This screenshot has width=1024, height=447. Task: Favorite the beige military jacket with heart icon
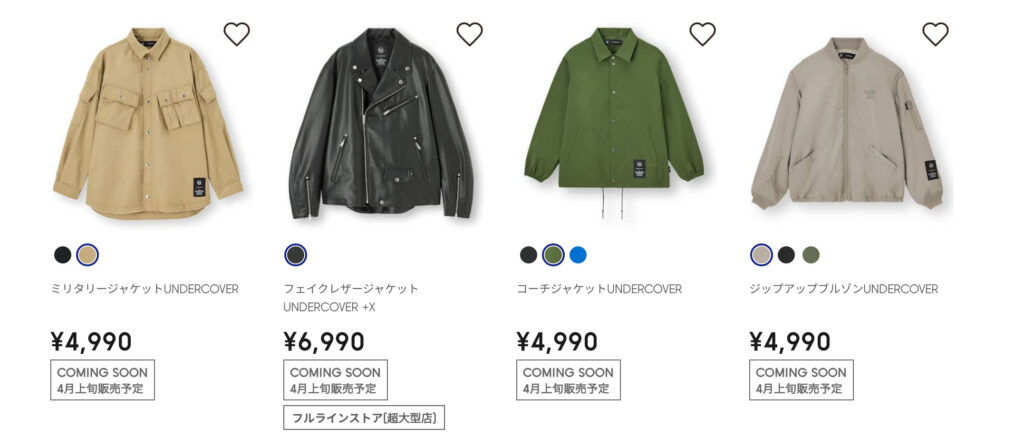(236, 34)
